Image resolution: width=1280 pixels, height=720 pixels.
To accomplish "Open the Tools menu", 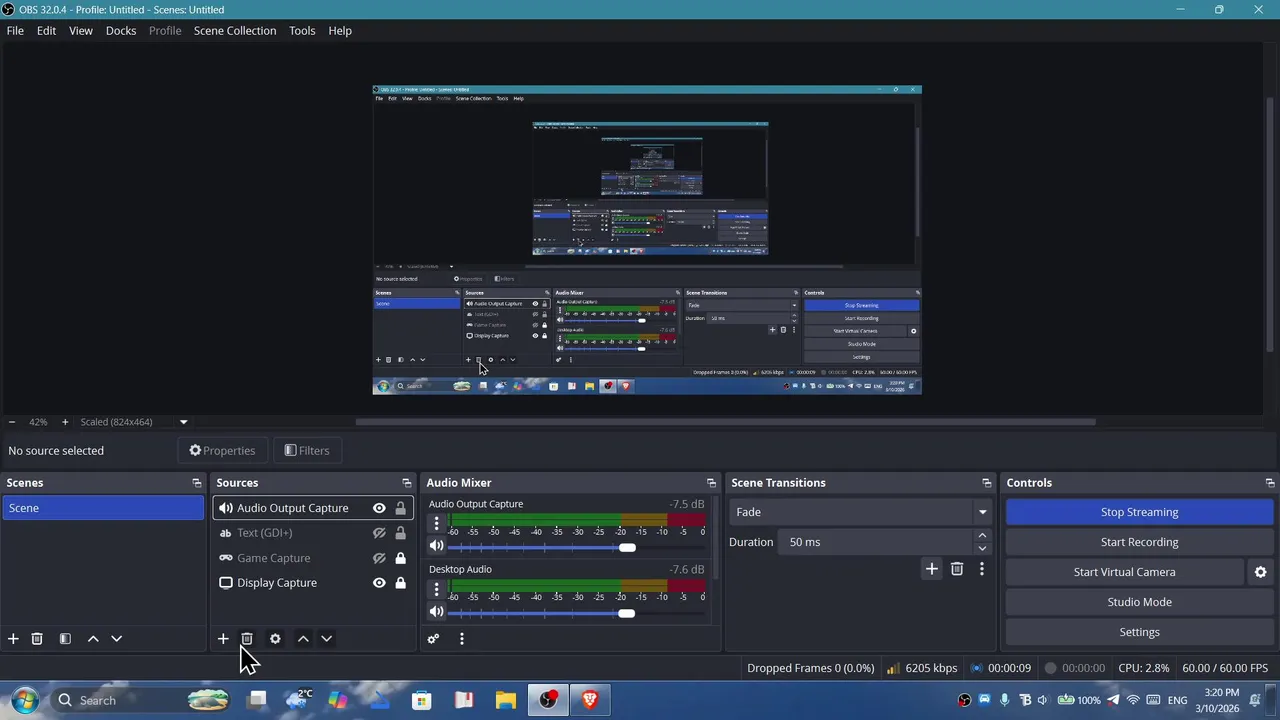I will click(302, 31).
